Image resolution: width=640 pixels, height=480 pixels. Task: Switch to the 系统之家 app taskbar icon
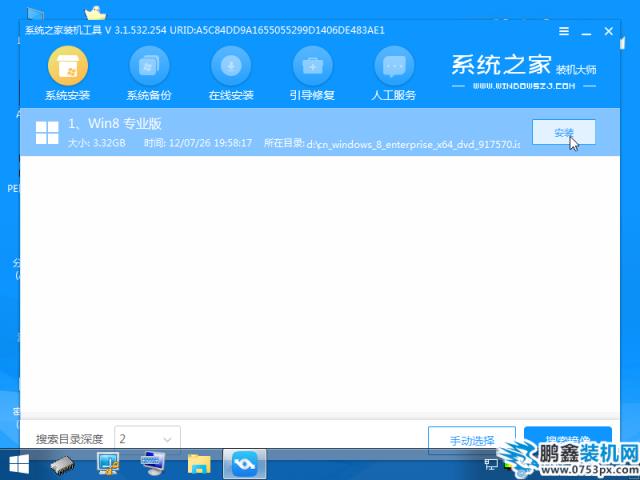point(244,464)
